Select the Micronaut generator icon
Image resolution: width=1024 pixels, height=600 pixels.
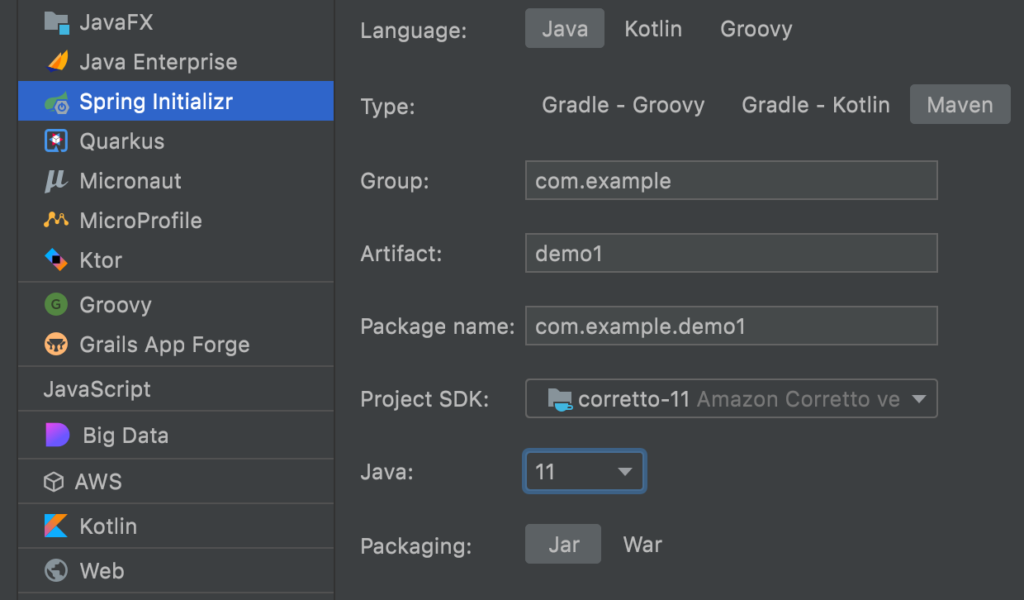tap(54, 181)
